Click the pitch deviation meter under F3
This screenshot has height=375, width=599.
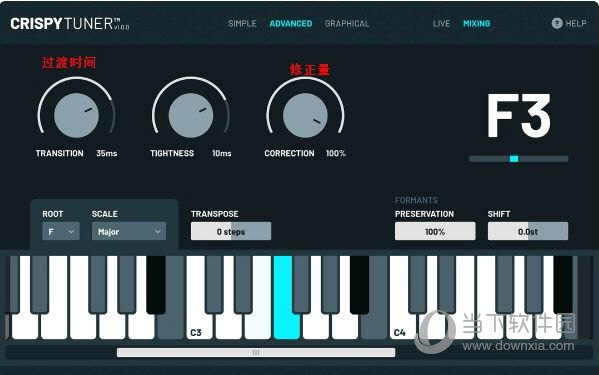tap(518, 159)
